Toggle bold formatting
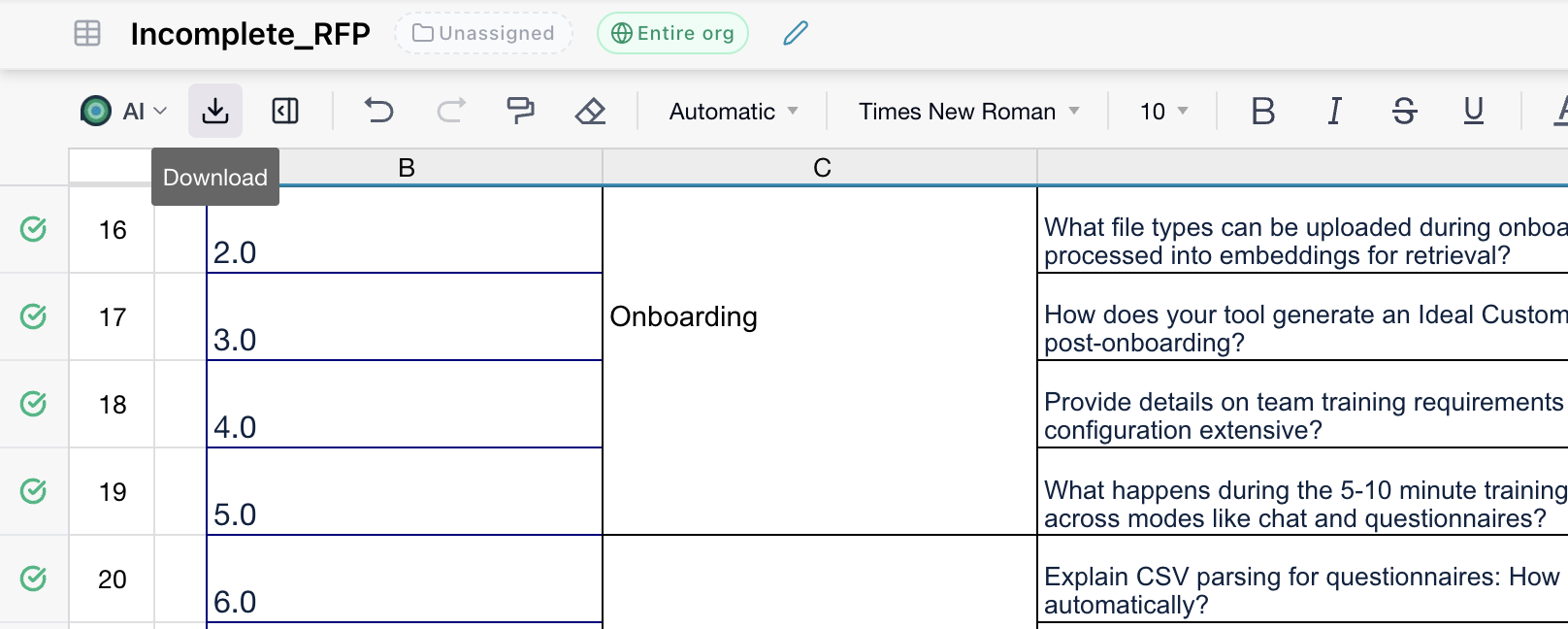The image size is (1568, 629). tap(1263, 112)
